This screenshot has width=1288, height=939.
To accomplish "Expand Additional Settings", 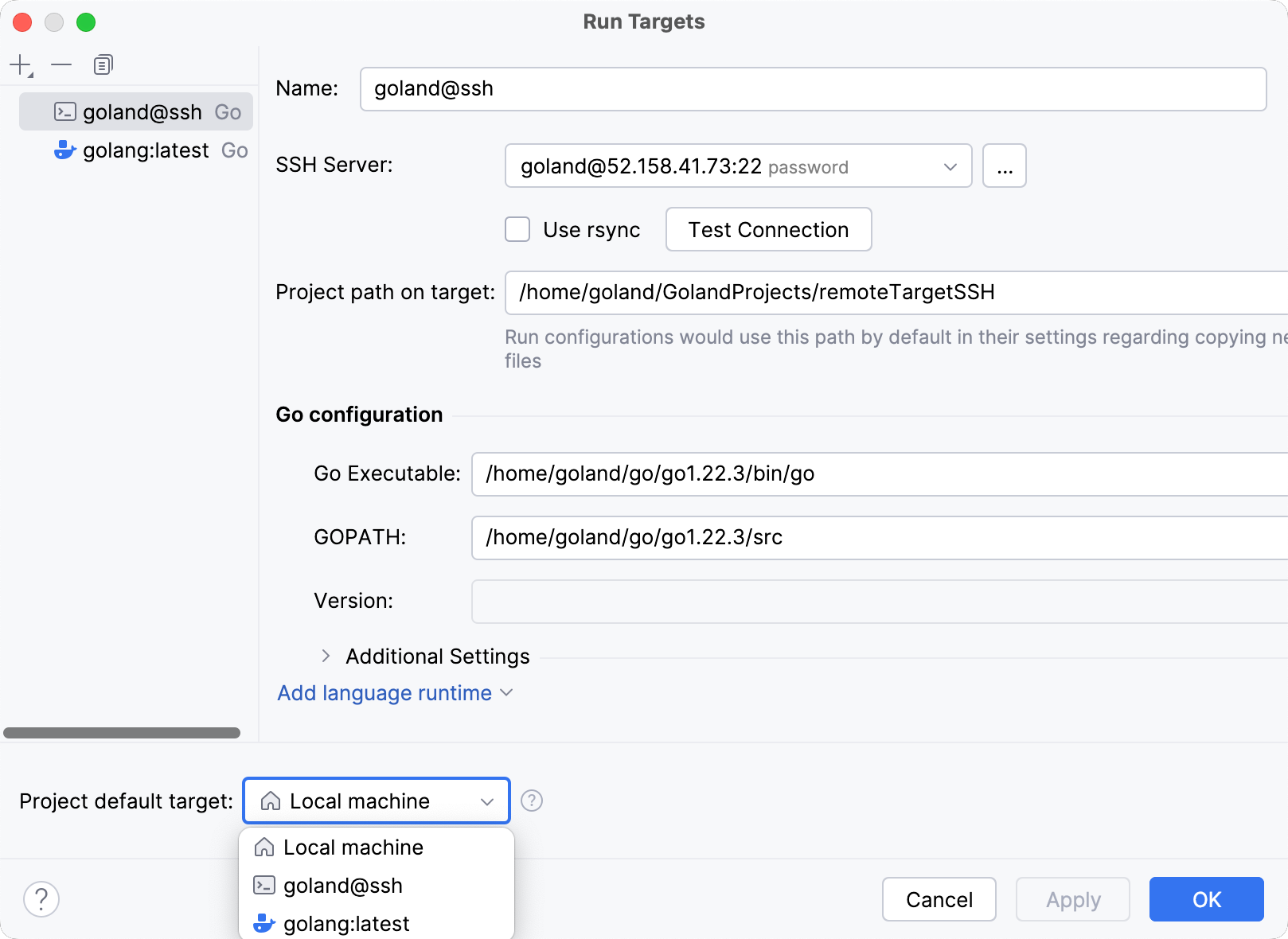I will click(x=326, y=656).
